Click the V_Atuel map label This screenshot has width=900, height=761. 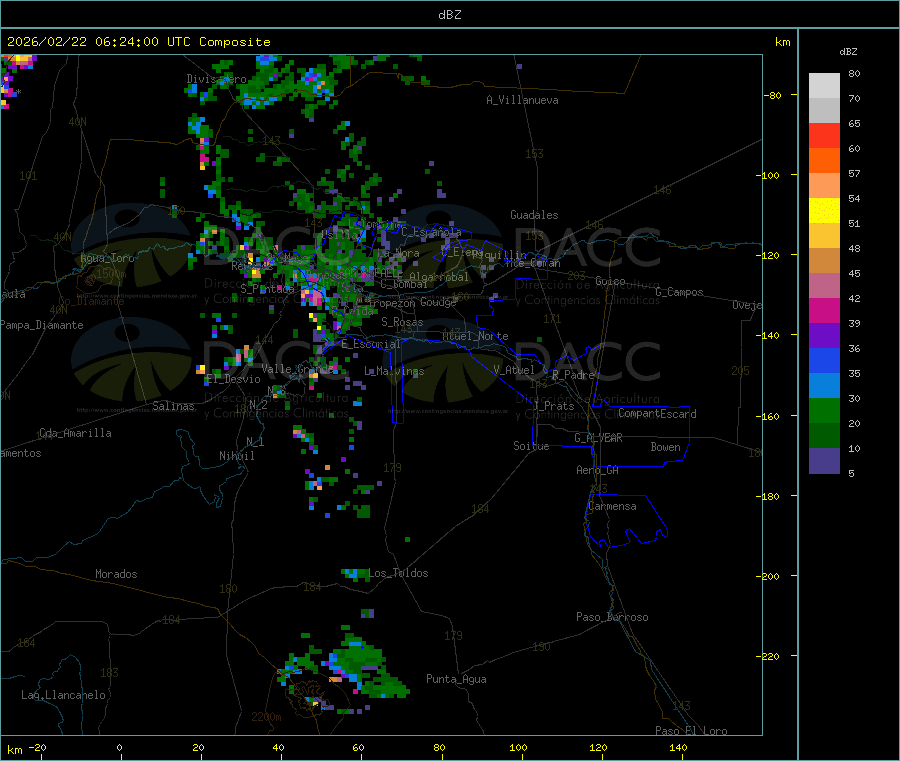(514, 370)
